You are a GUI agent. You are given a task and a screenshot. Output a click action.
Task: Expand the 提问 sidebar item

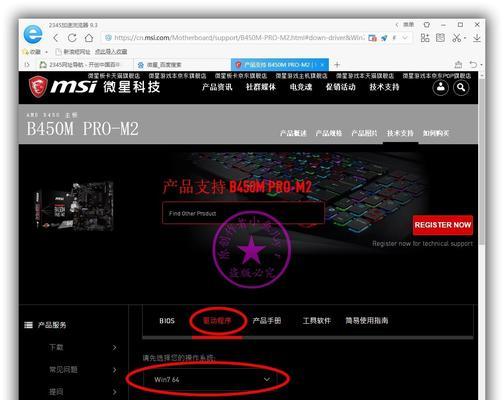pyautogui.click(x=83, y=392)
